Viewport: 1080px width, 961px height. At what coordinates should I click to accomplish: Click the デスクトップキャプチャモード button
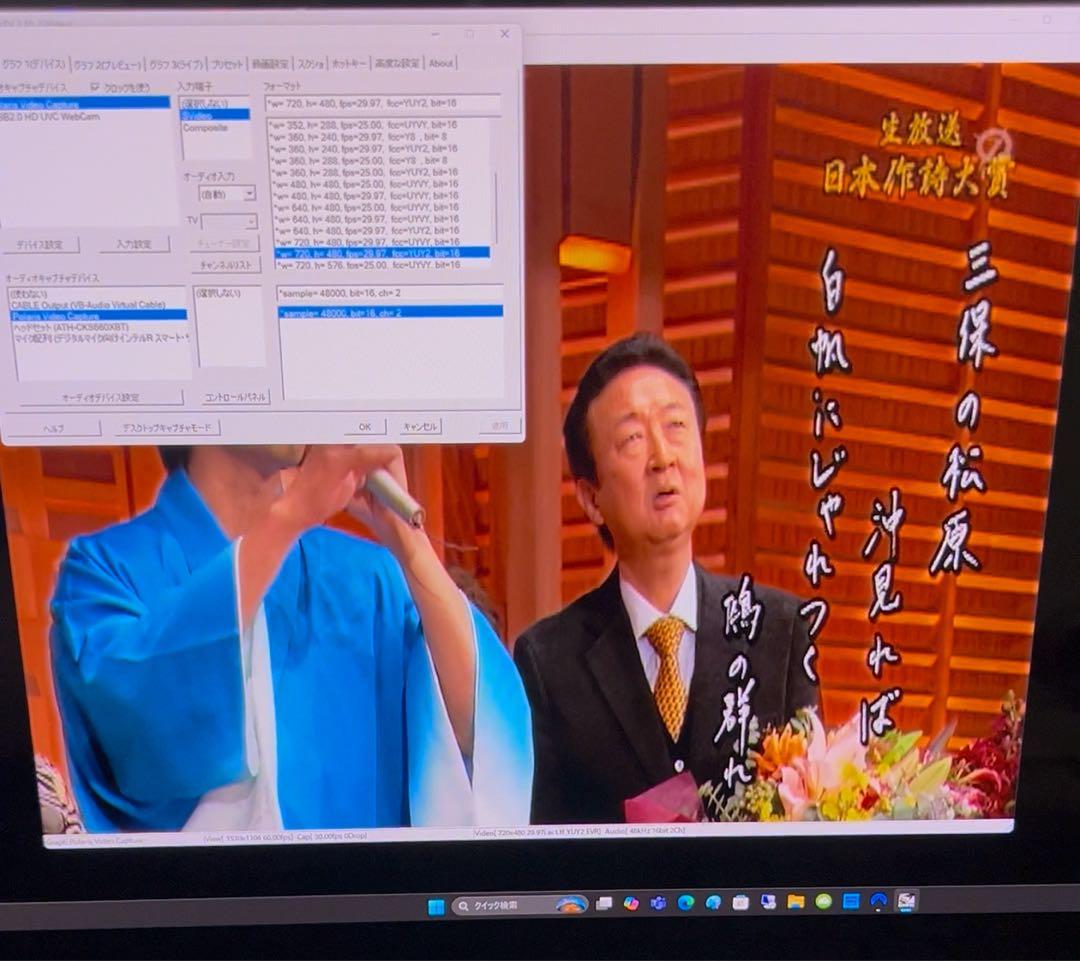(167, 428)
